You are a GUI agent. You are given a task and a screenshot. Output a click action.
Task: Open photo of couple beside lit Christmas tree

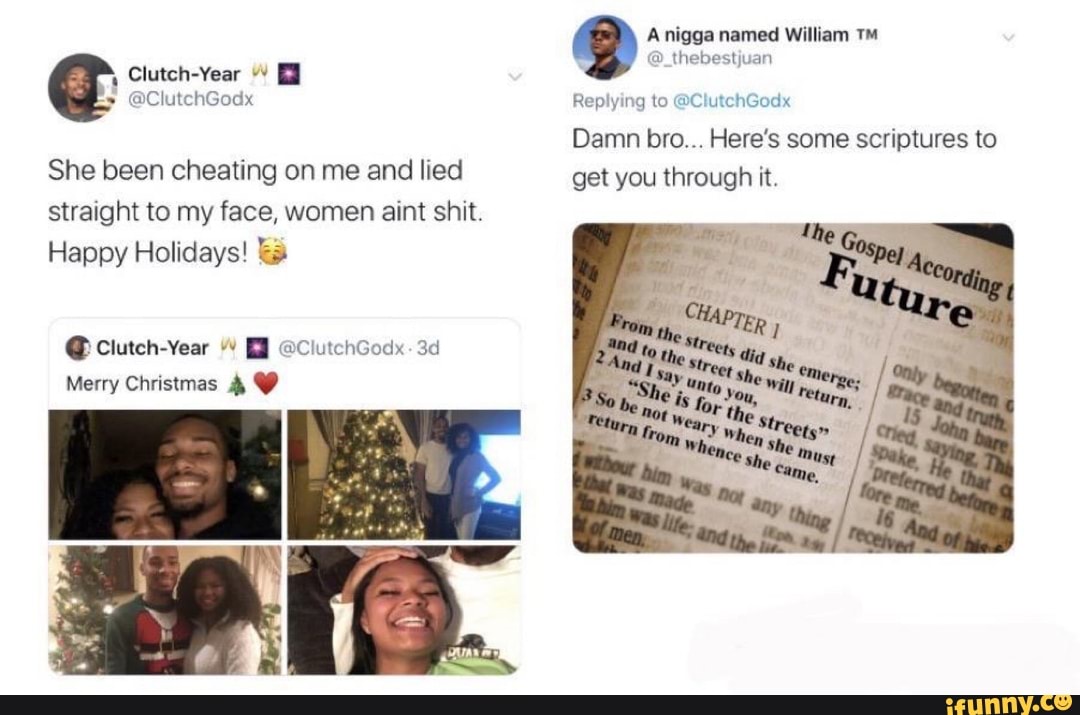404,474
